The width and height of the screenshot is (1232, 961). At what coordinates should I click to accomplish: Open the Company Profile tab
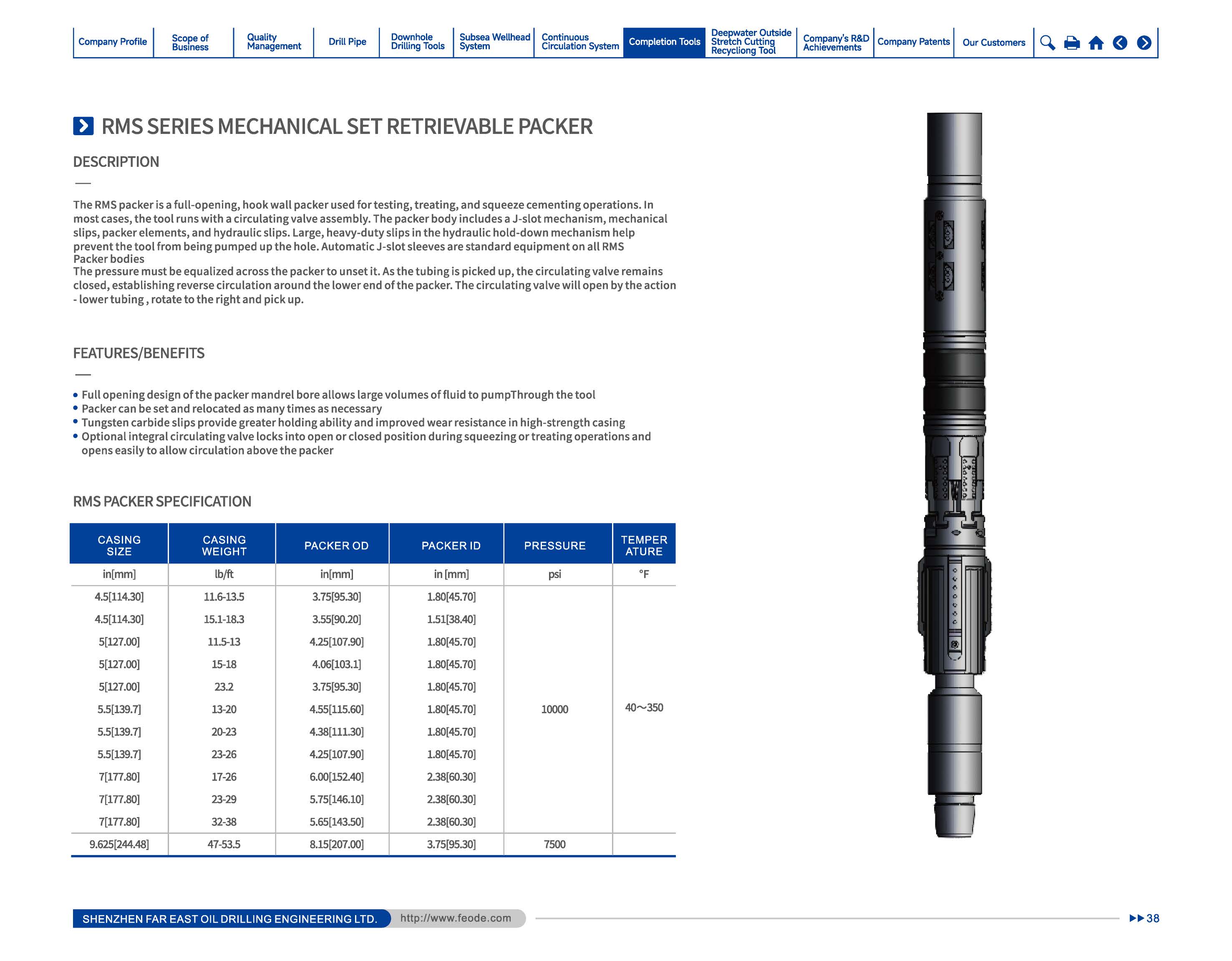click(112, 42)
